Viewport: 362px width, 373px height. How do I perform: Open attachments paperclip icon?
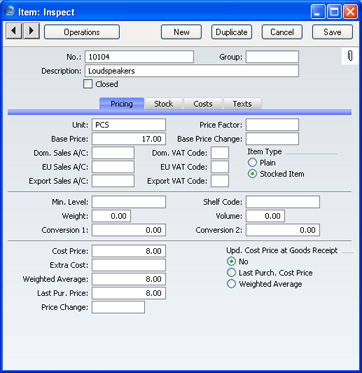click(x=350, y=56)
